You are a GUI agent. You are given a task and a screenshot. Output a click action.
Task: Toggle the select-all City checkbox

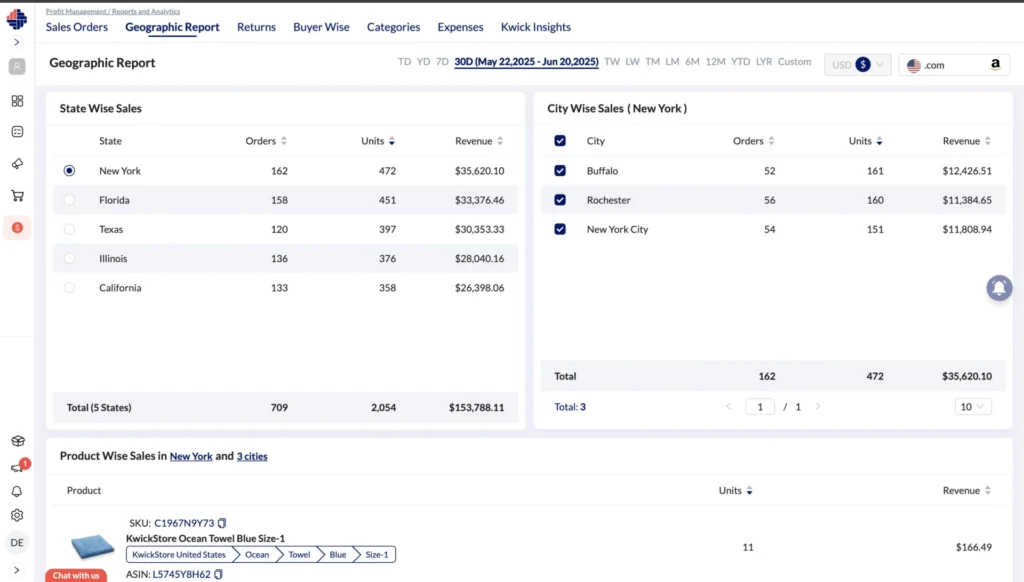click(x=560, y=141)
